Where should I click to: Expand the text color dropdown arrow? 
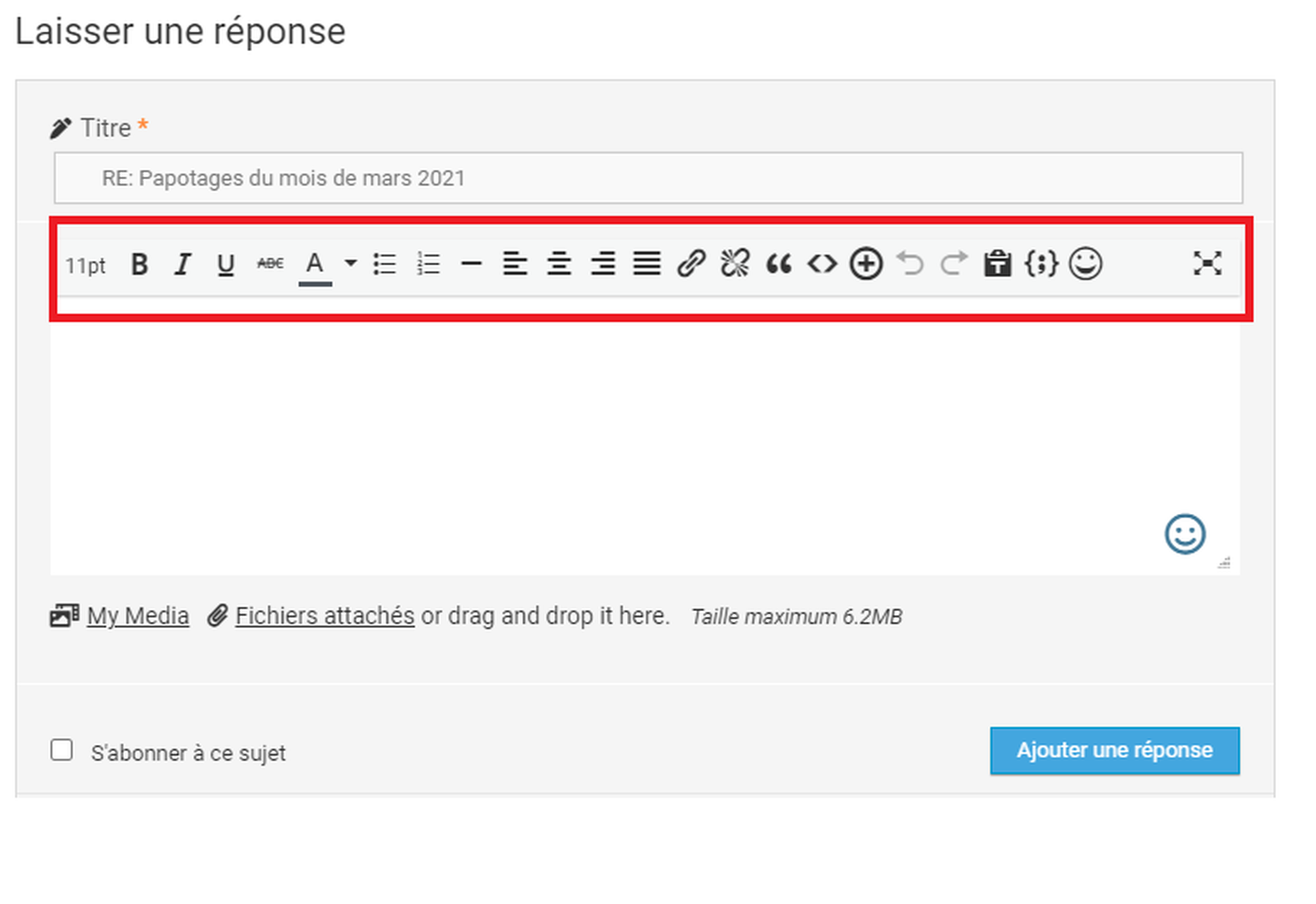tap(351, 264)
